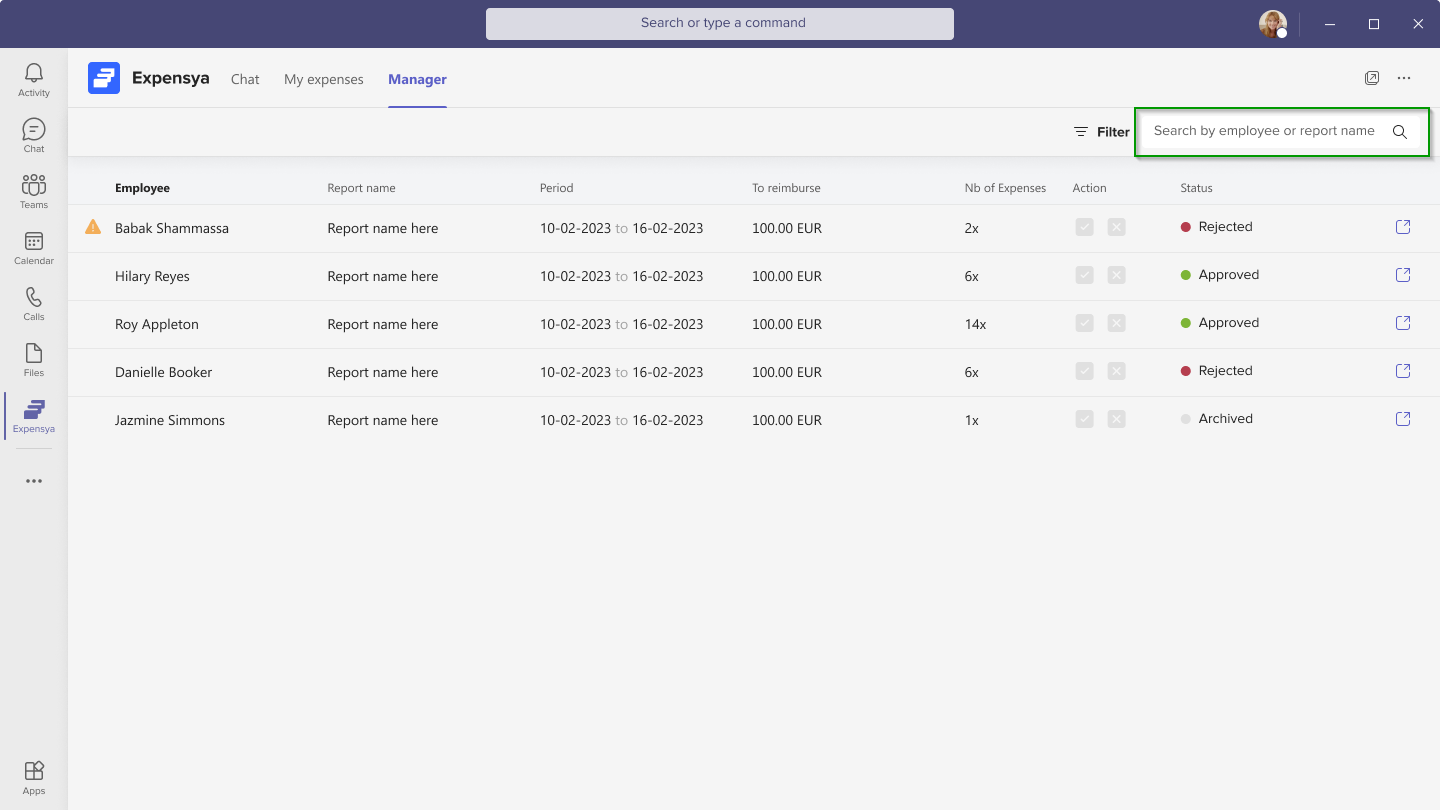Click warning icon beside Babak Shammassa
Image resolution: width=1440 pixels, height=810 pixels.
coord(93,227)
